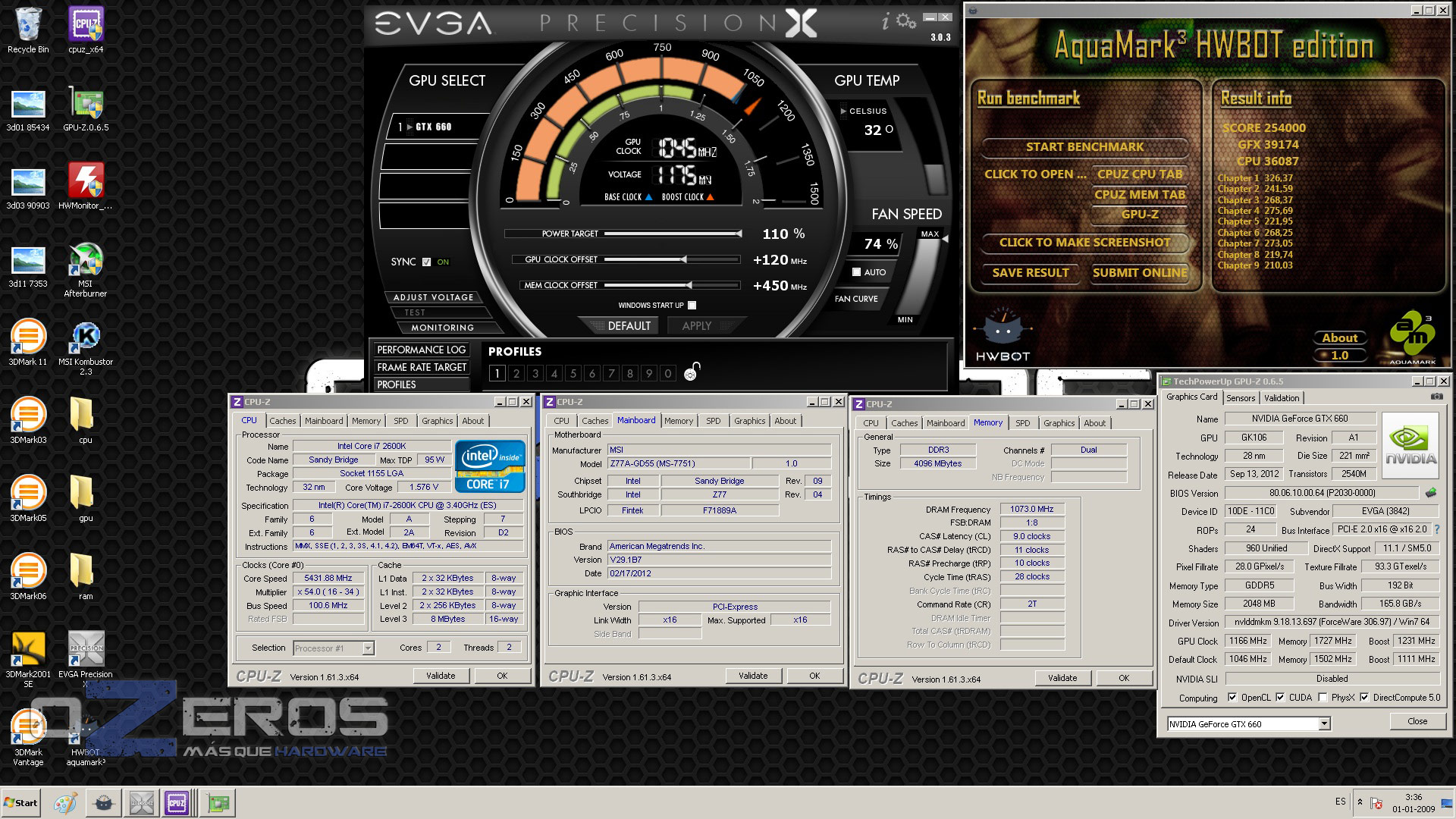1456x819 pixels.
Task: Toggle Windows Start Up checkbox
Action: pyautogui.click(x=692, y=306)
